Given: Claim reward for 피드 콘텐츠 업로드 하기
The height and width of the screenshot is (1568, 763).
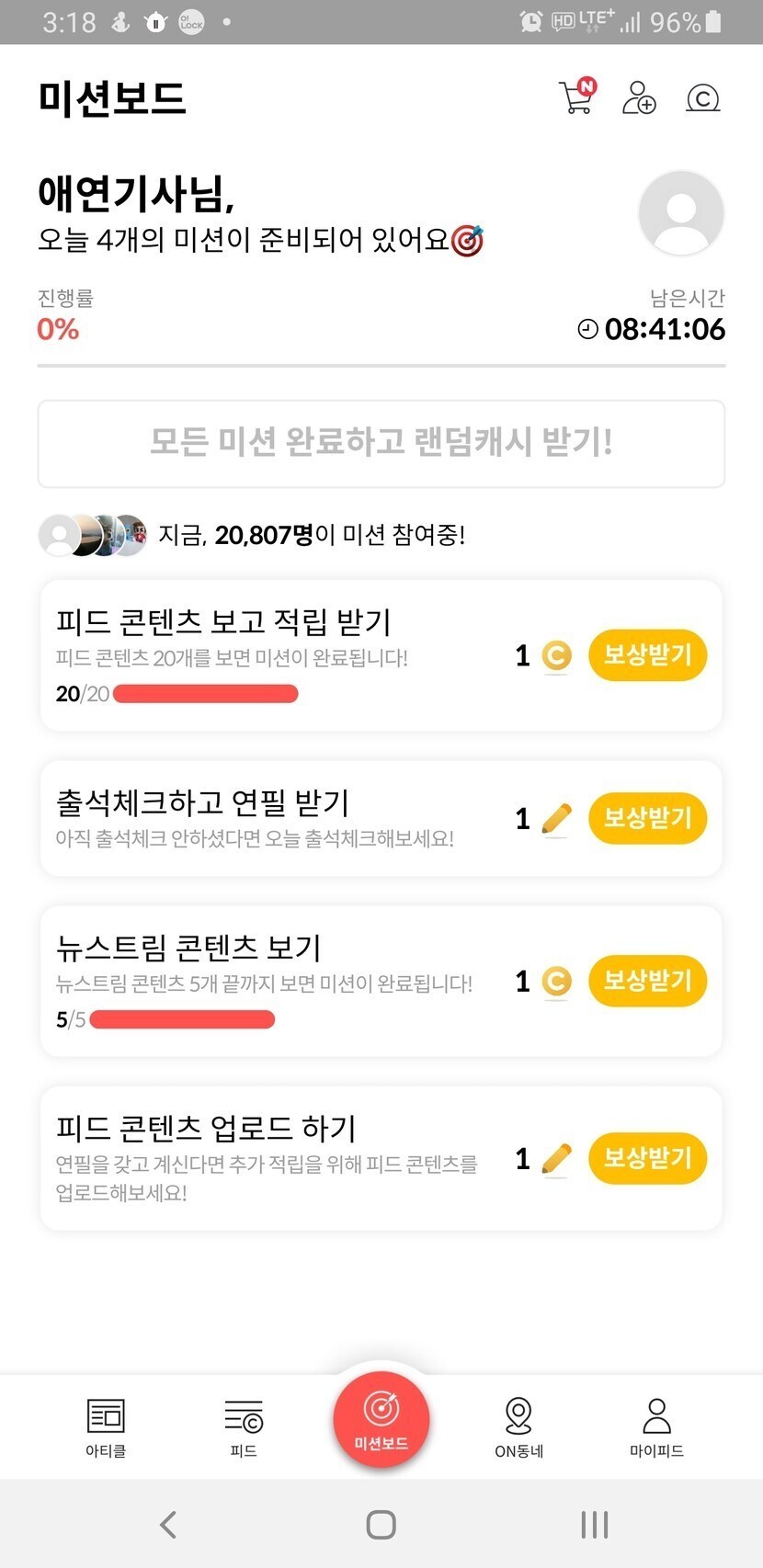Looking at the screenshot, I should click(647, 1158).
